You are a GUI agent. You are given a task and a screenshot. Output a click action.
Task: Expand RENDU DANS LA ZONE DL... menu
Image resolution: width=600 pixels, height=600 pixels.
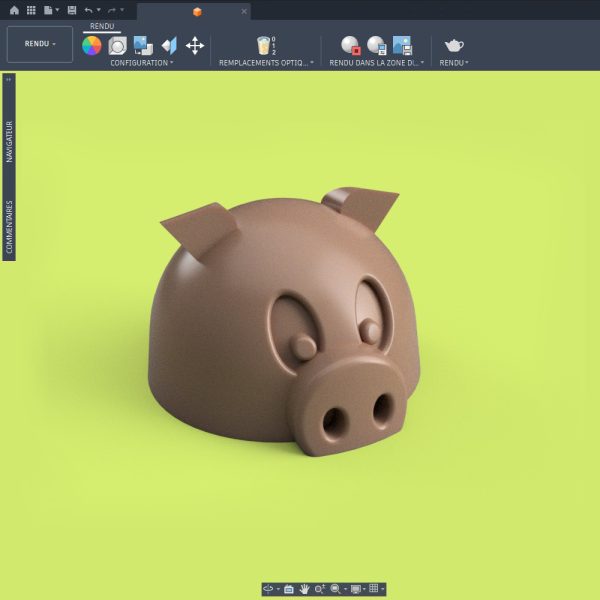coord(377,63)
